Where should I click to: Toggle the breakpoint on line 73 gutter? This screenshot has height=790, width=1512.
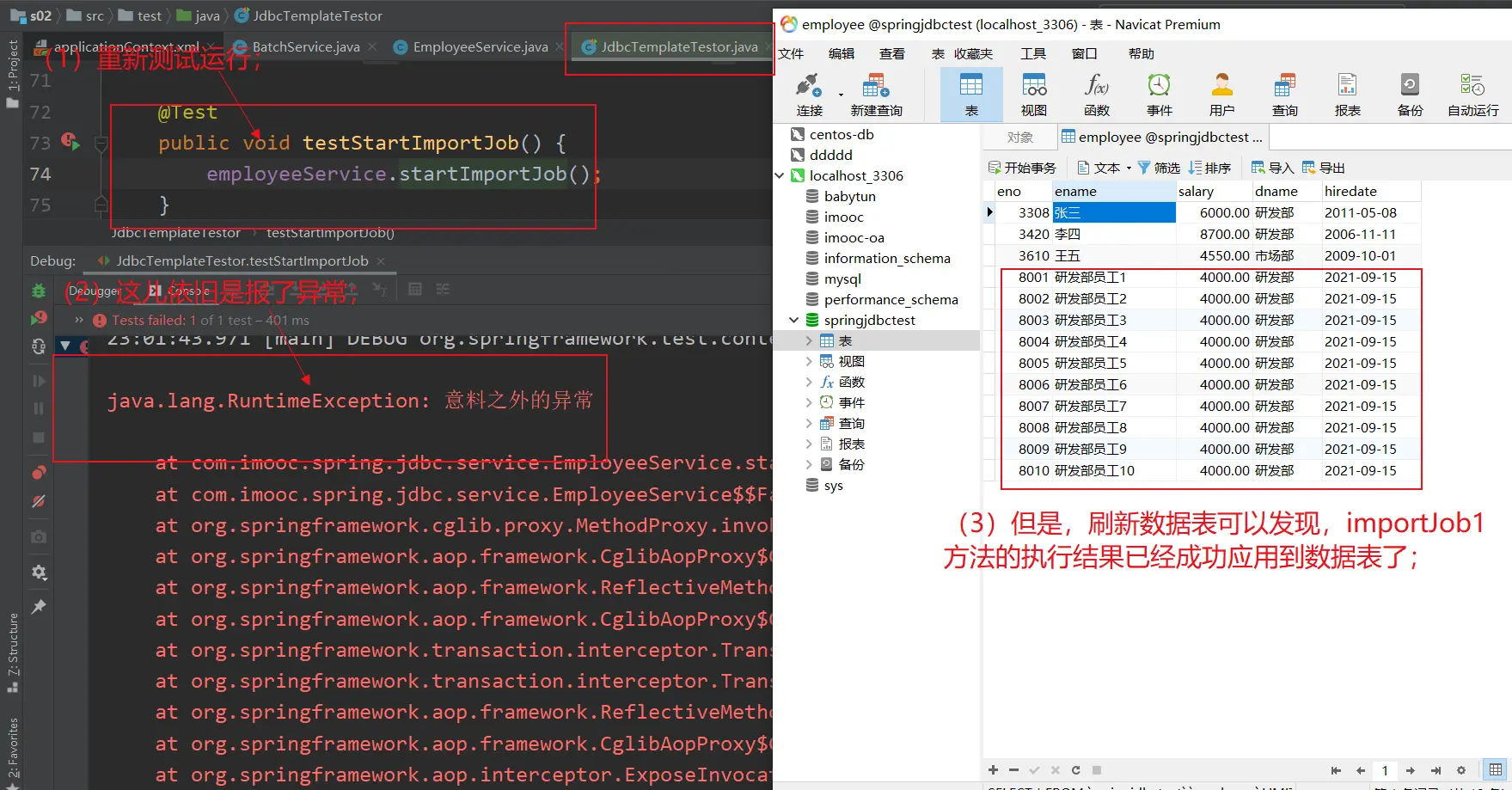(x=69, y=141)
